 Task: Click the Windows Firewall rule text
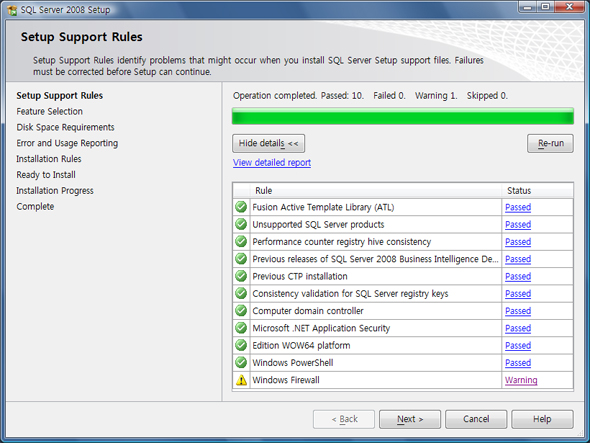point(286,380)
